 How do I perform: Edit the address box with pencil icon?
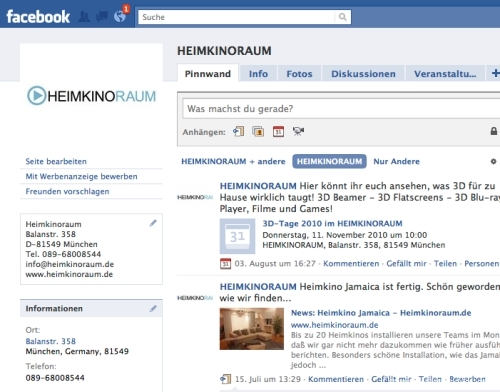tap(153, 223)
